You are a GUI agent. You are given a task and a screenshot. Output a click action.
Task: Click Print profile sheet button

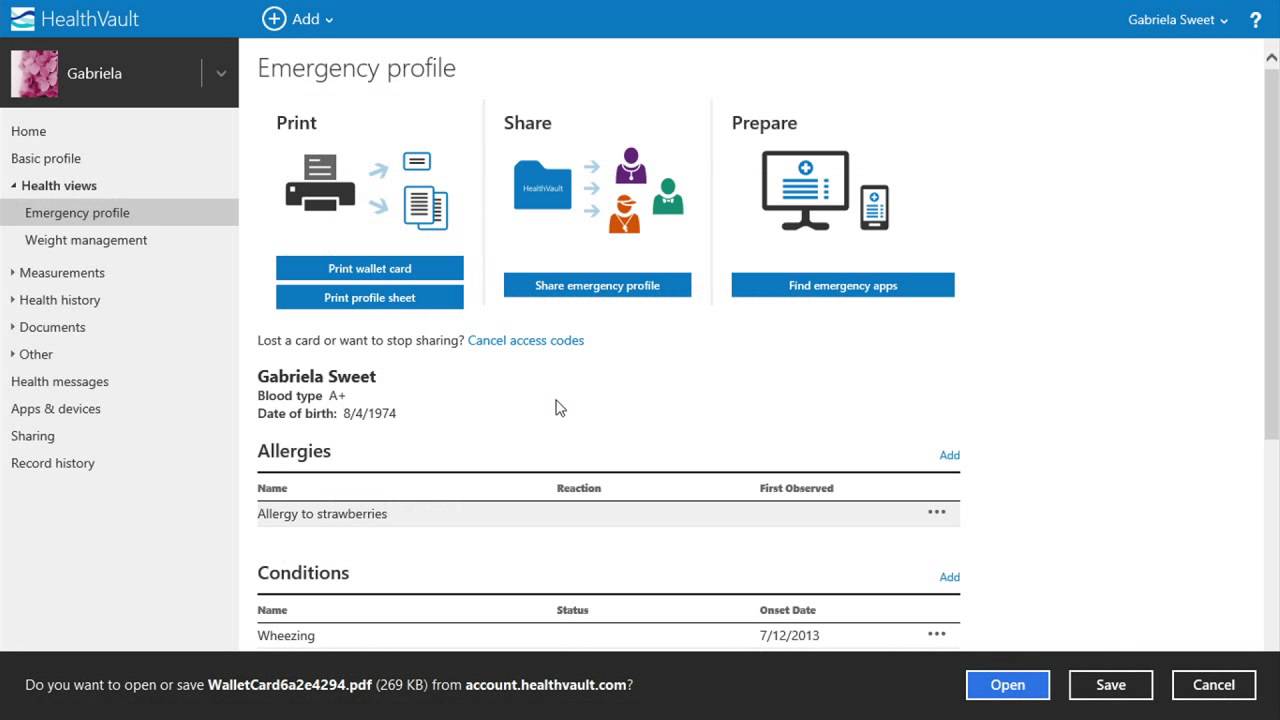370,297
